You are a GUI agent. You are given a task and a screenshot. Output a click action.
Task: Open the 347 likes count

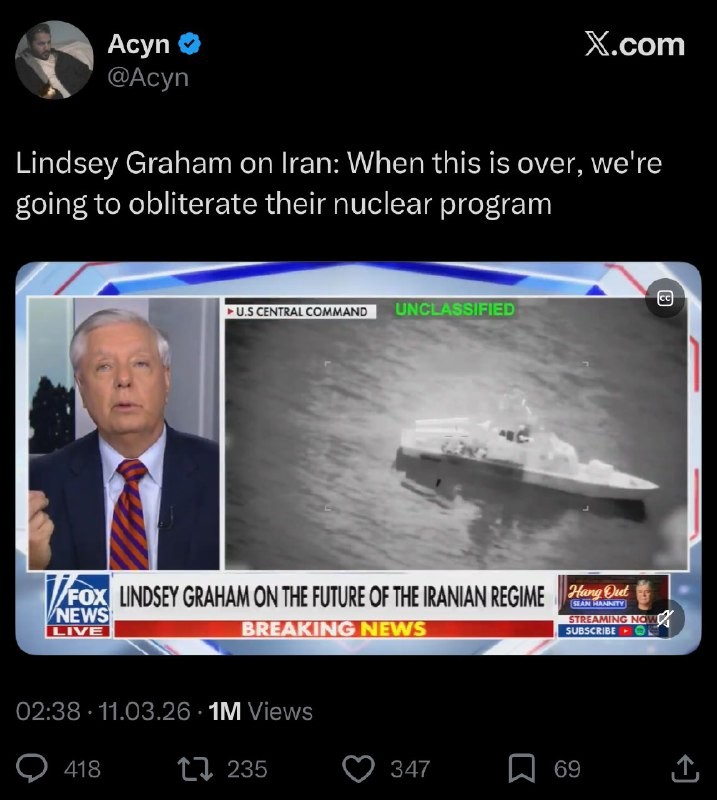410,769
